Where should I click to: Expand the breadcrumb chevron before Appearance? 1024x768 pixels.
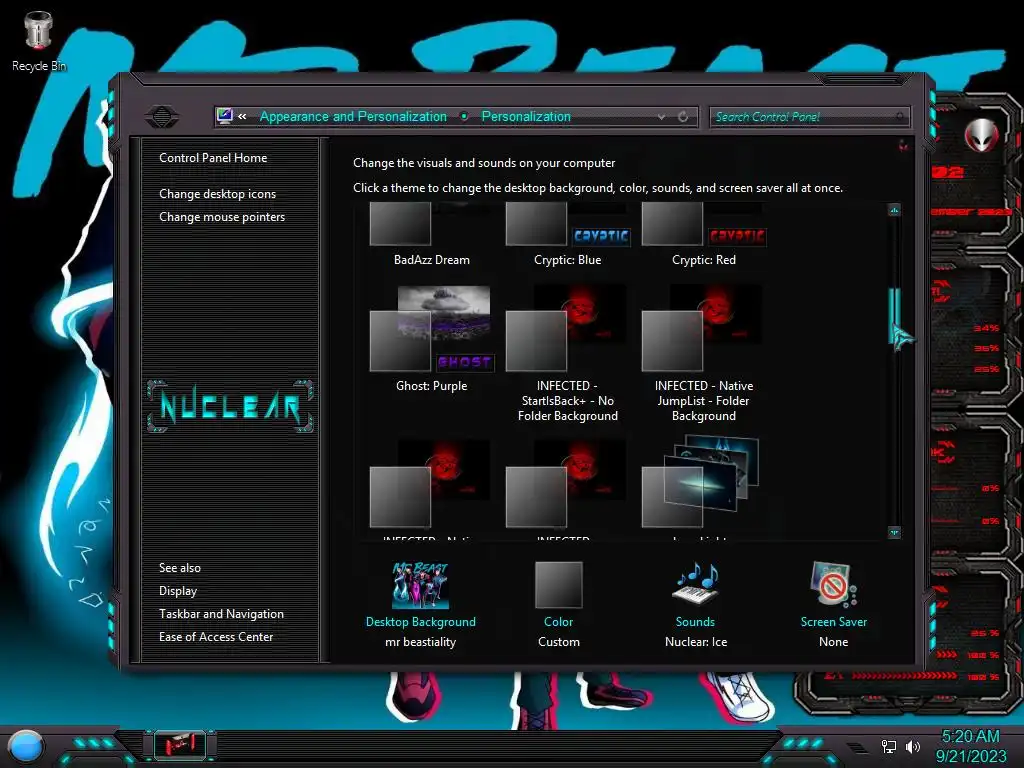pyautogui.click(x=242, y=116)
